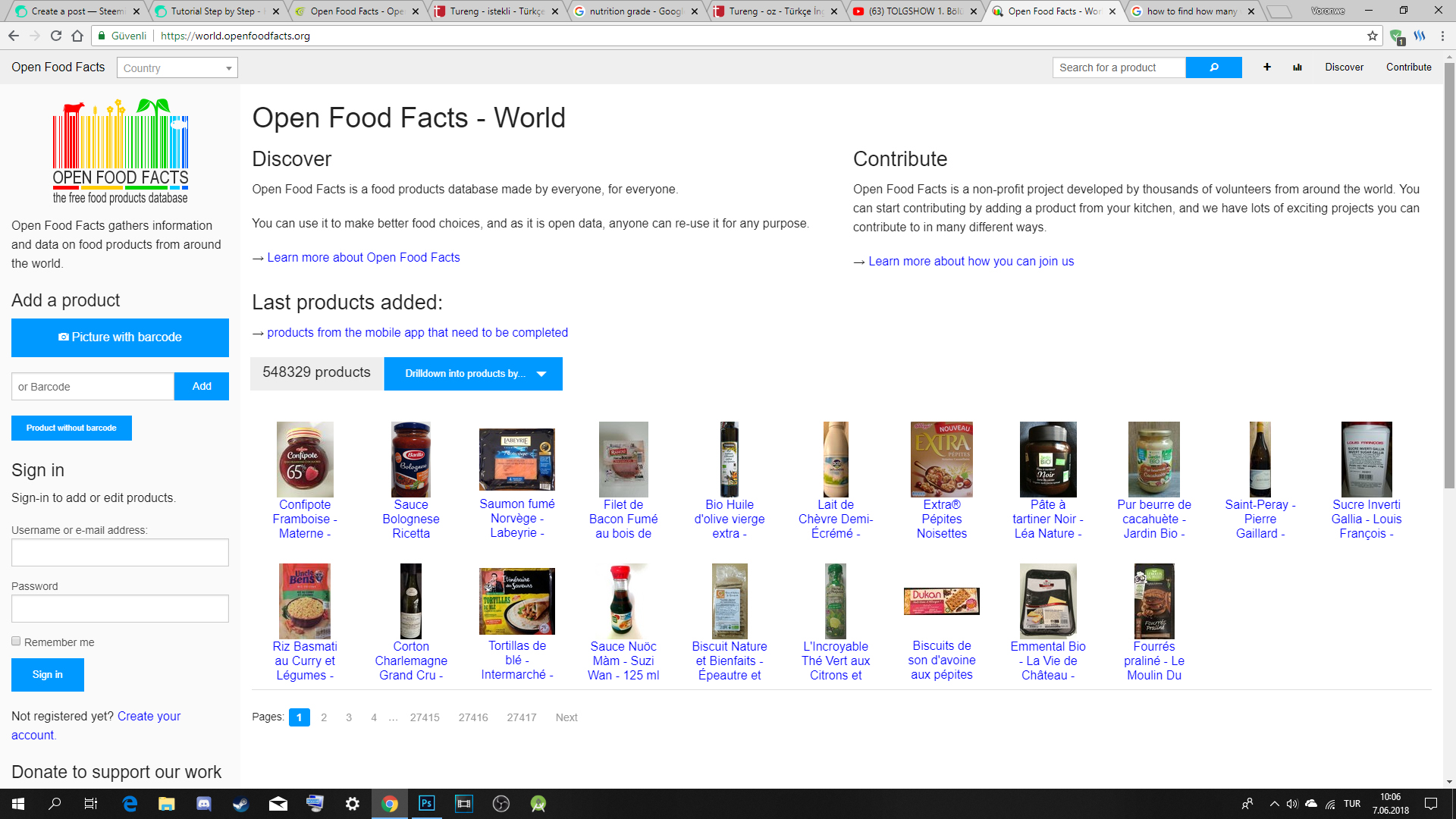The image size is (1456, 819).
Task: Click the Open Food Facts logo
Action: click(121, 152)
